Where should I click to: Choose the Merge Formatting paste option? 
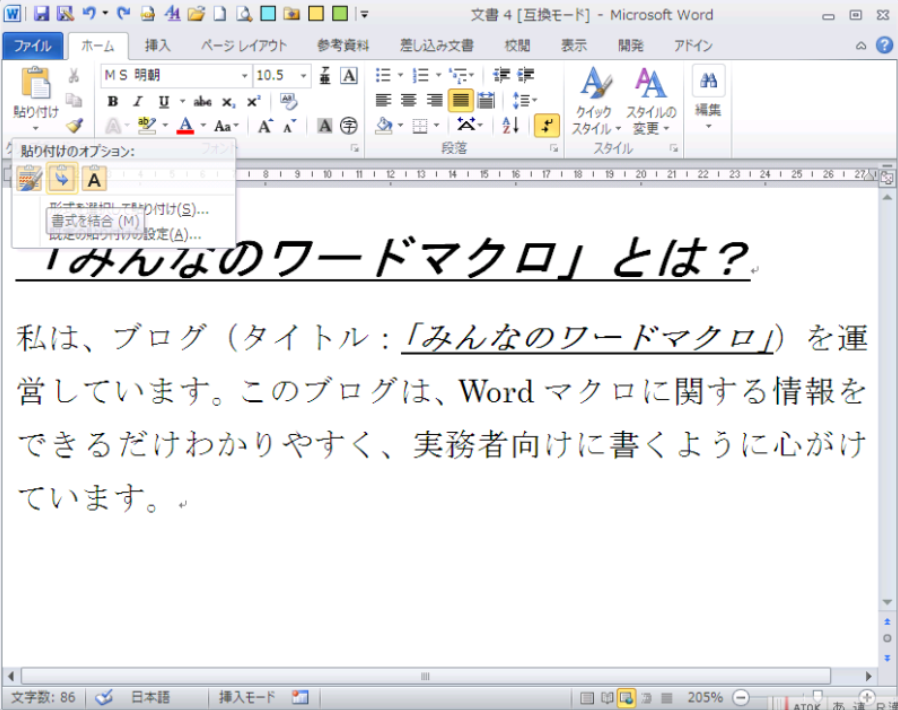(62, 179)
